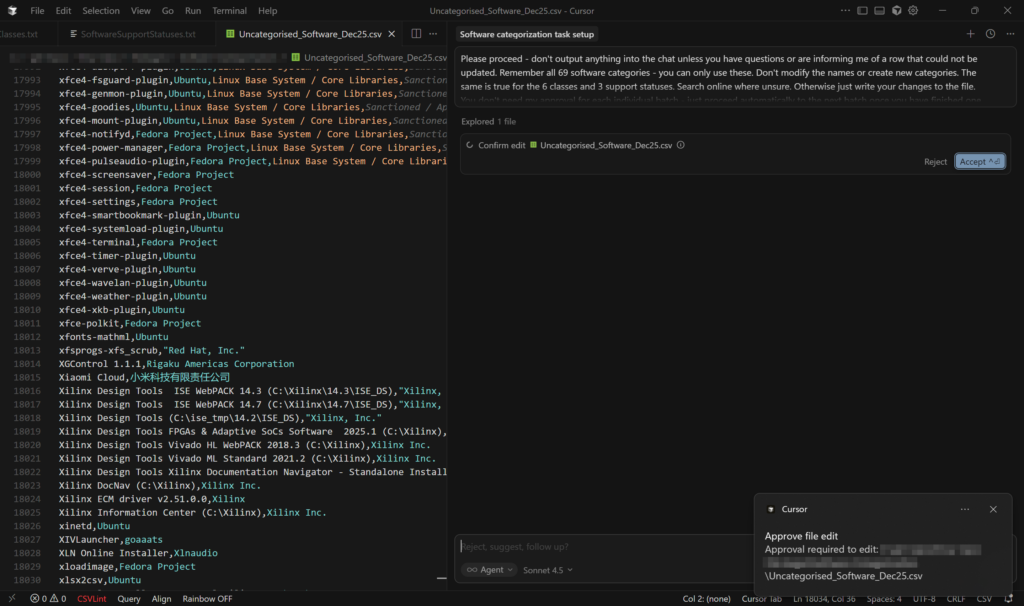Open Cursor settings gear icon
1024x606 pixels.
tap(915, 10)
